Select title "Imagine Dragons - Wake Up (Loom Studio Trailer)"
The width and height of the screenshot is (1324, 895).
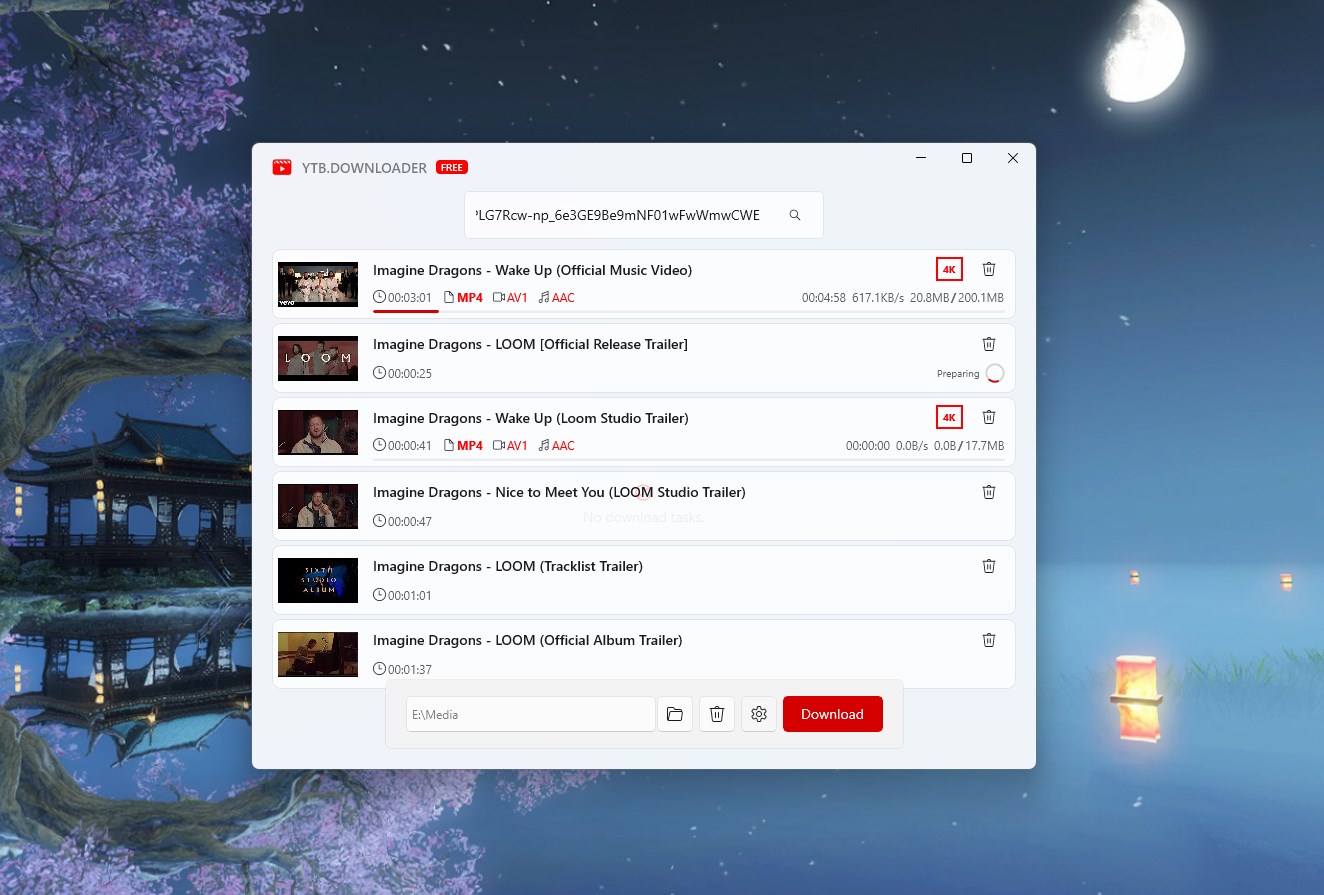[531, 418]
